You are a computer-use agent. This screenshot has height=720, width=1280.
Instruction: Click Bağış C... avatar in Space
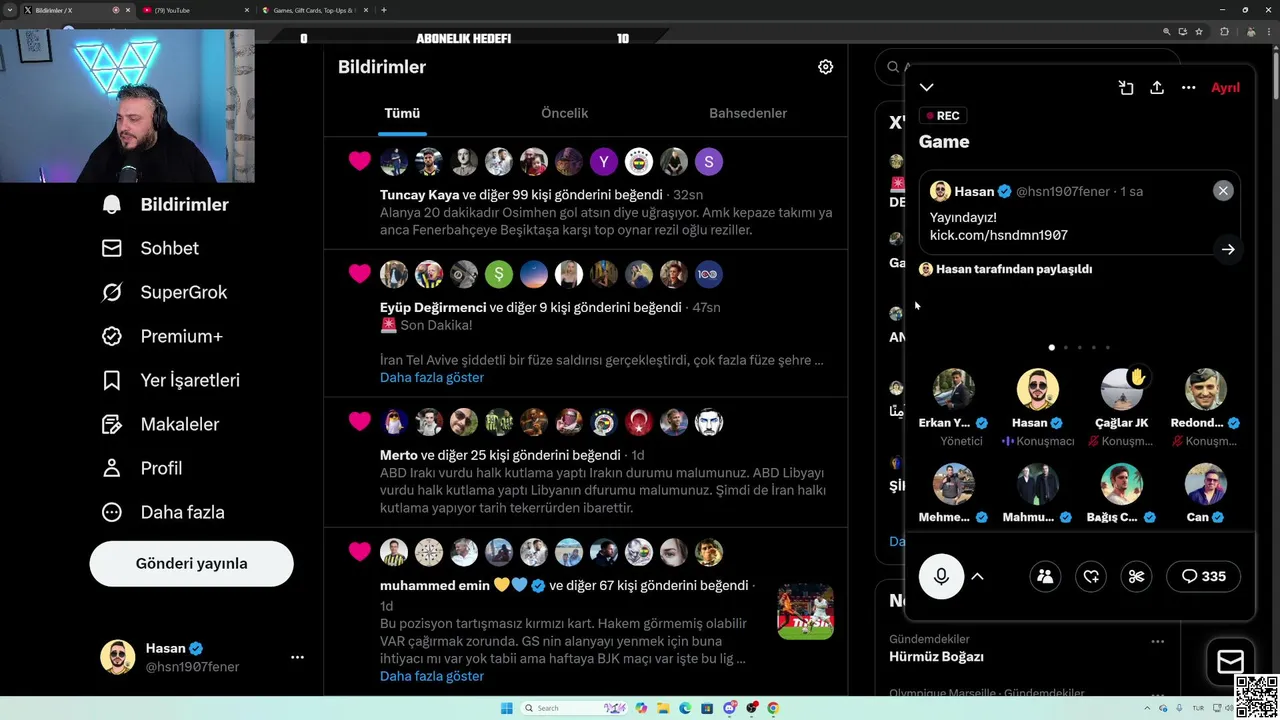[1121, 484]
